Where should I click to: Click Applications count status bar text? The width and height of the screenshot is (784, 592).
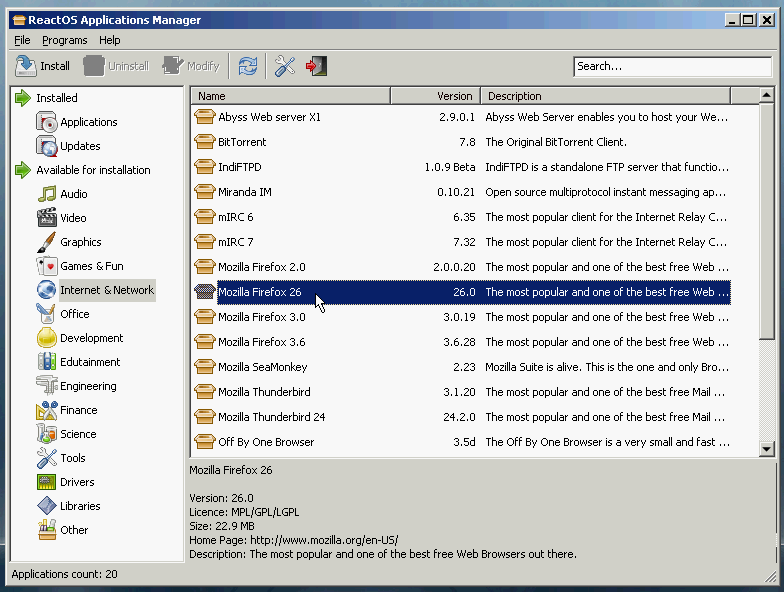[64, 574]
